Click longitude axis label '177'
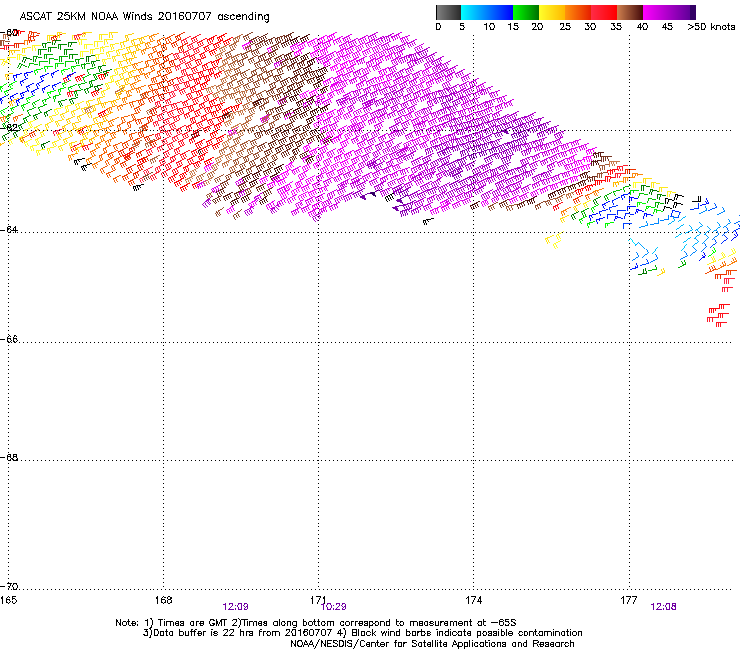The width and height of the screenshot is (740, 650). click(629, 600)
